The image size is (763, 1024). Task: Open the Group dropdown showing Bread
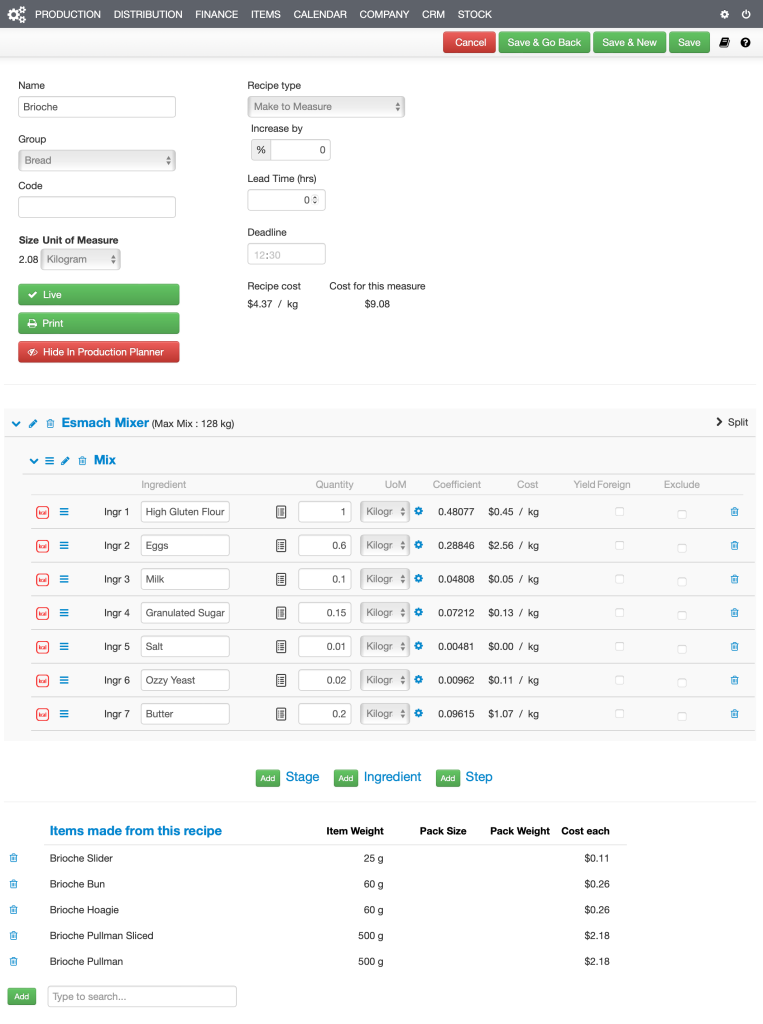coord(97,161)
